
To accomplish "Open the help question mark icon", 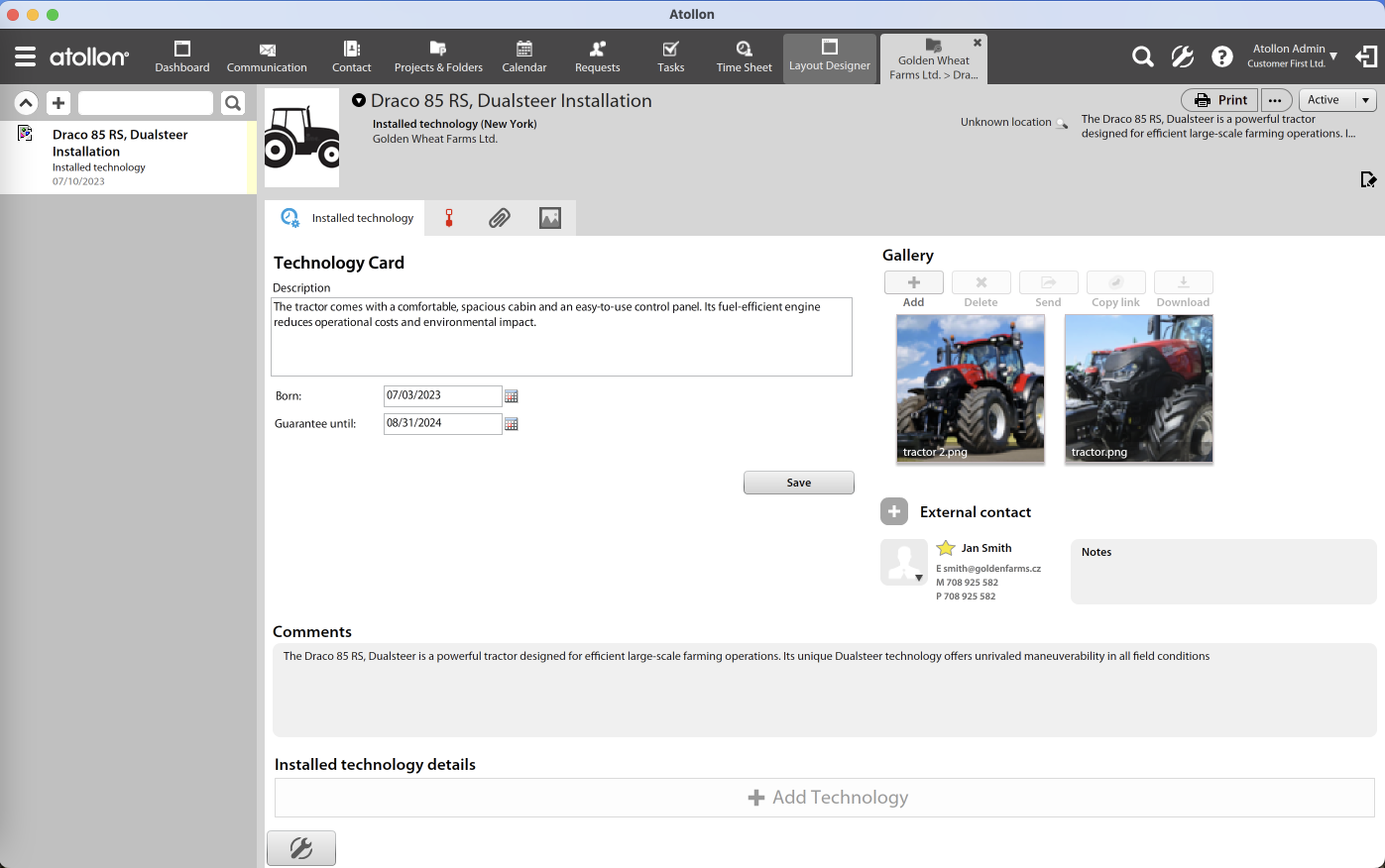I will point(1222,57).
